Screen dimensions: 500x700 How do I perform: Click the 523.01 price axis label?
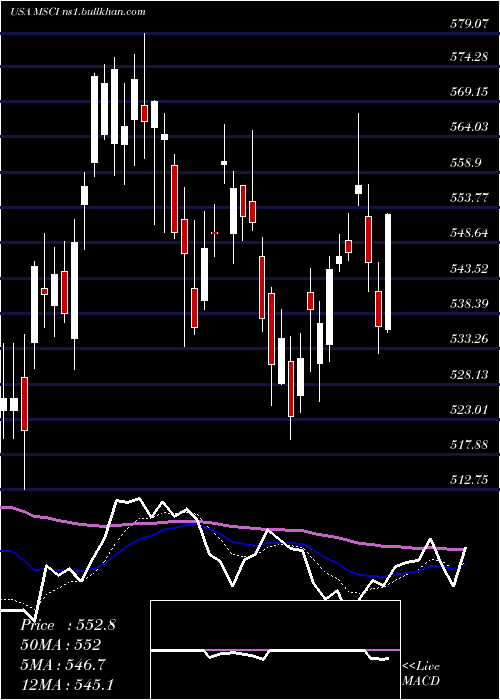click(469, 409)
